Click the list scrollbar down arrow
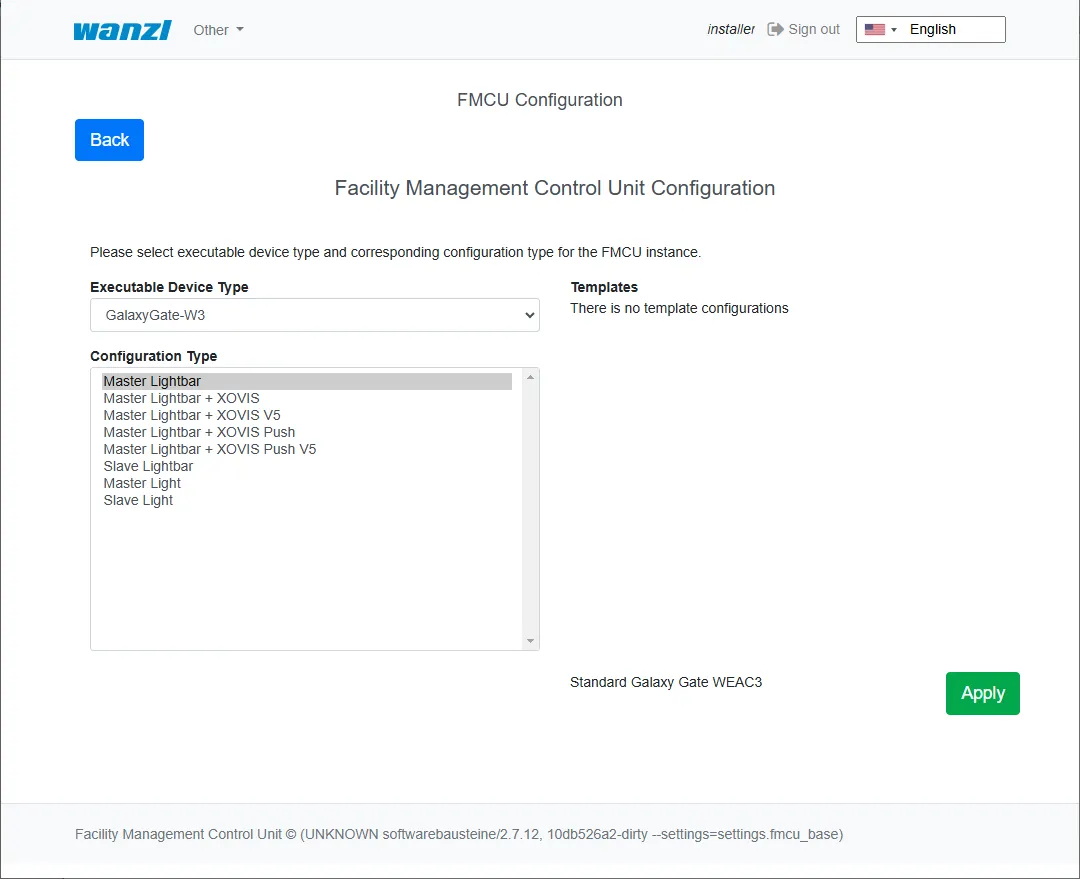 530,641
